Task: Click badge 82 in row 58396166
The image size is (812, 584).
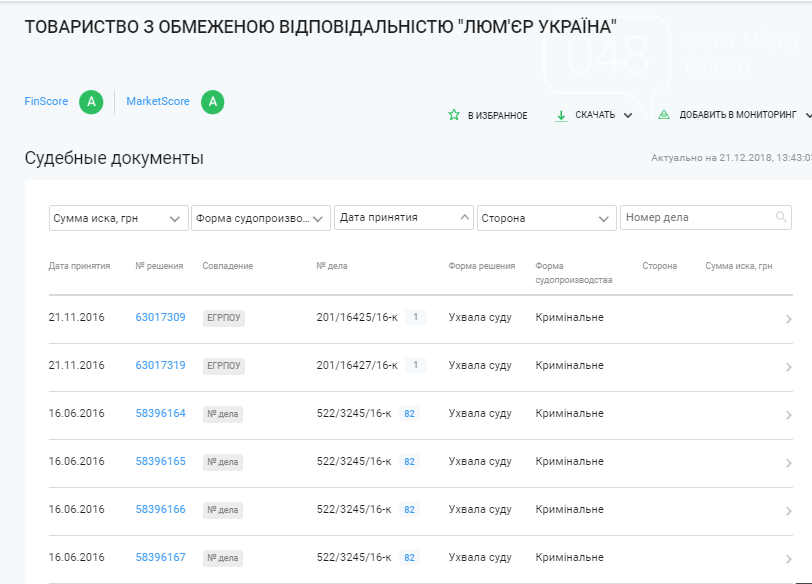Action: click(x=409, y=509)
